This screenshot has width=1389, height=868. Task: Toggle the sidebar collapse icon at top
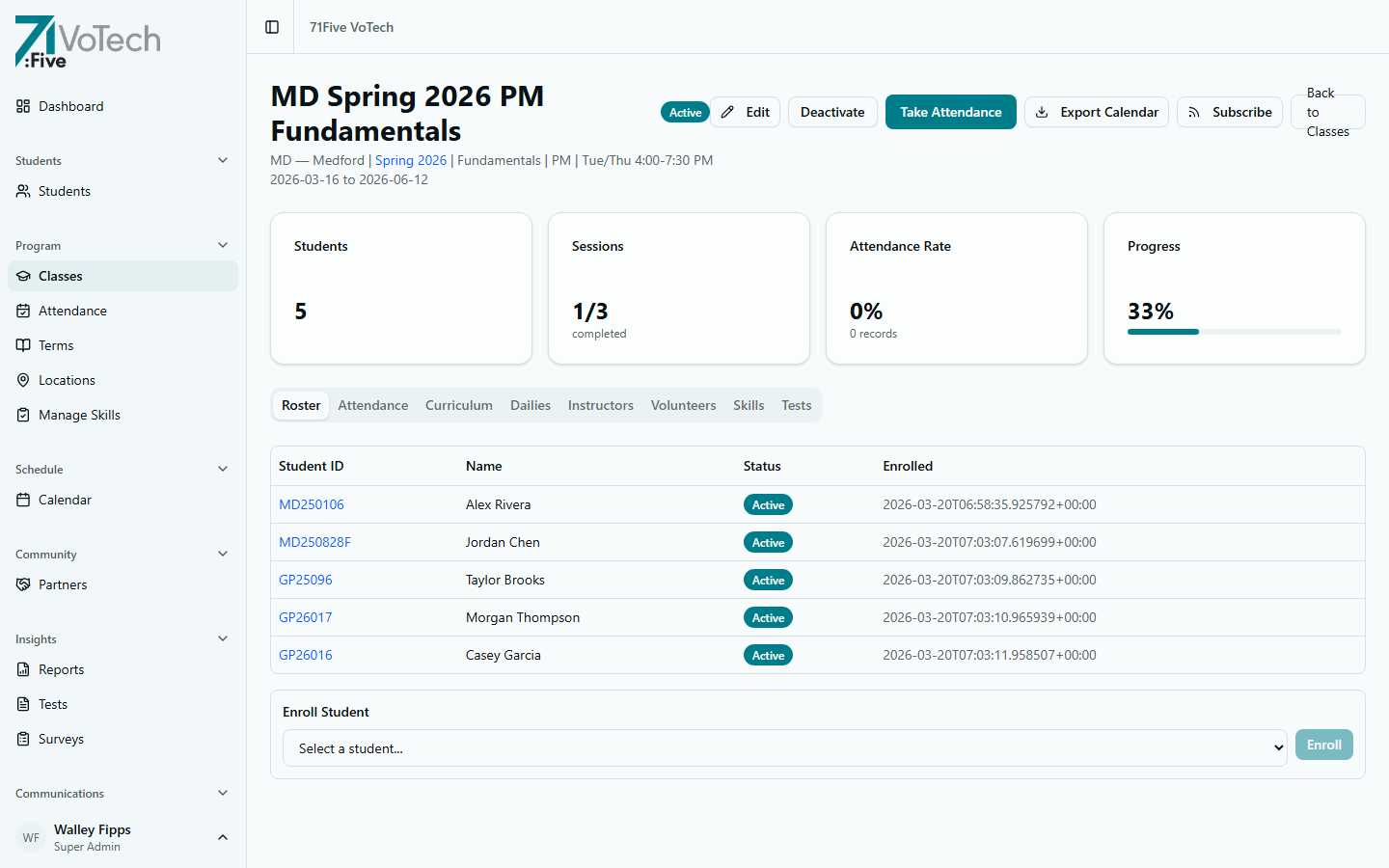click(x=270, y=27)
